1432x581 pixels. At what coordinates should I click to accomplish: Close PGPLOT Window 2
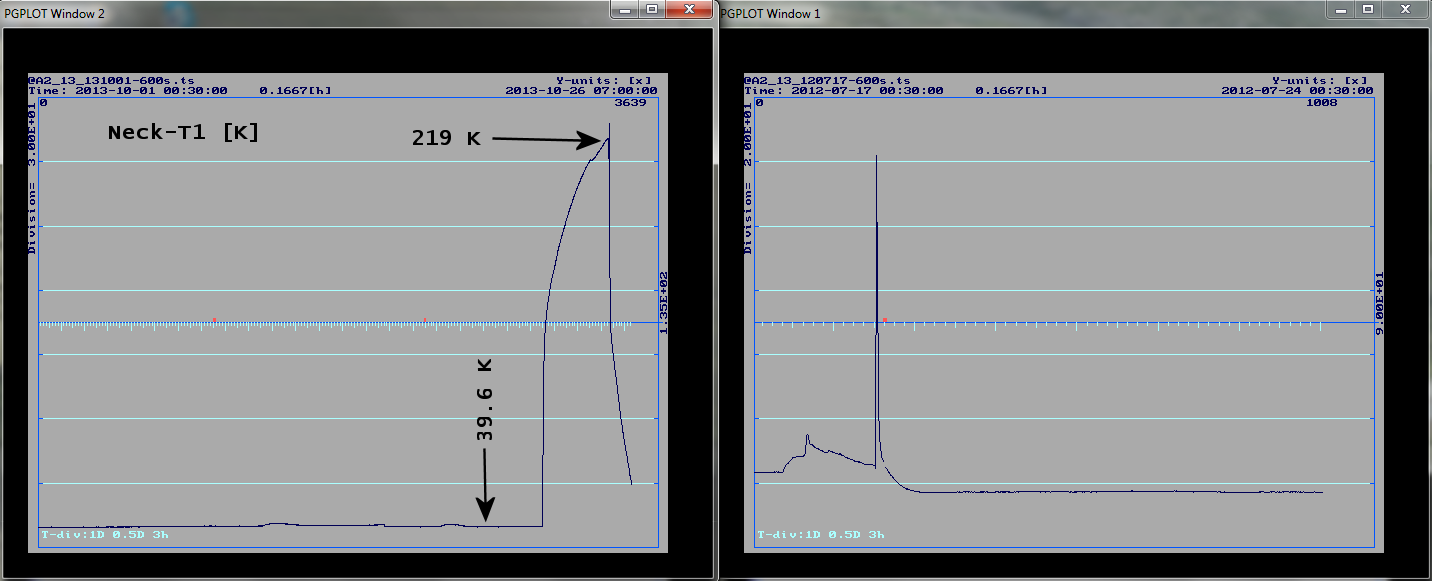(x=689, y=9)
